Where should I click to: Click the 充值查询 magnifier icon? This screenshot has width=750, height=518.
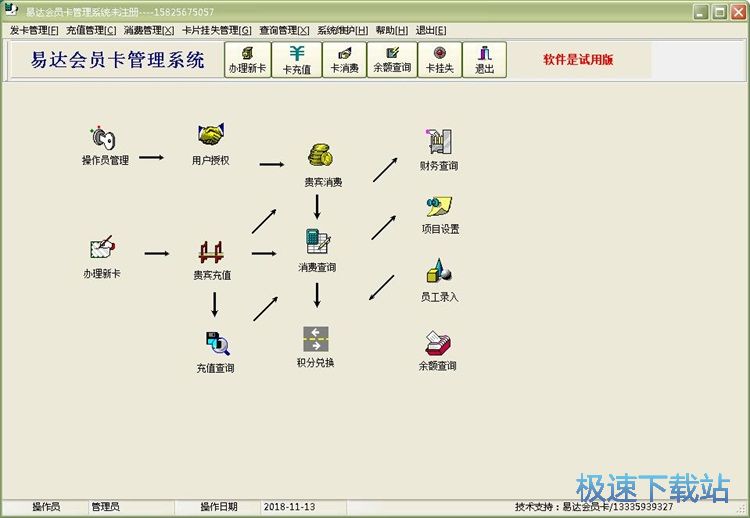click(x=217, y=343)
